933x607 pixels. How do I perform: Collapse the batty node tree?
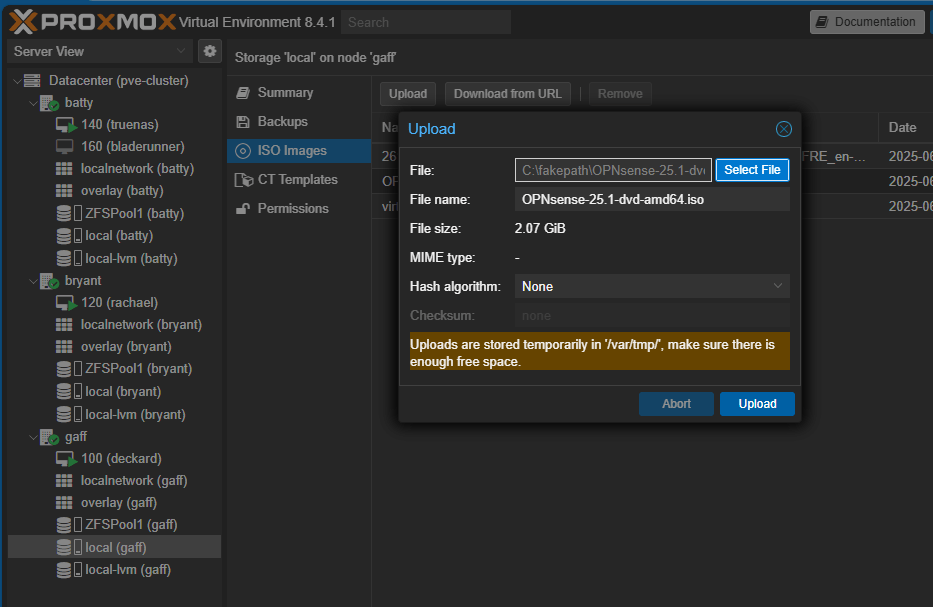pos(33,103)
